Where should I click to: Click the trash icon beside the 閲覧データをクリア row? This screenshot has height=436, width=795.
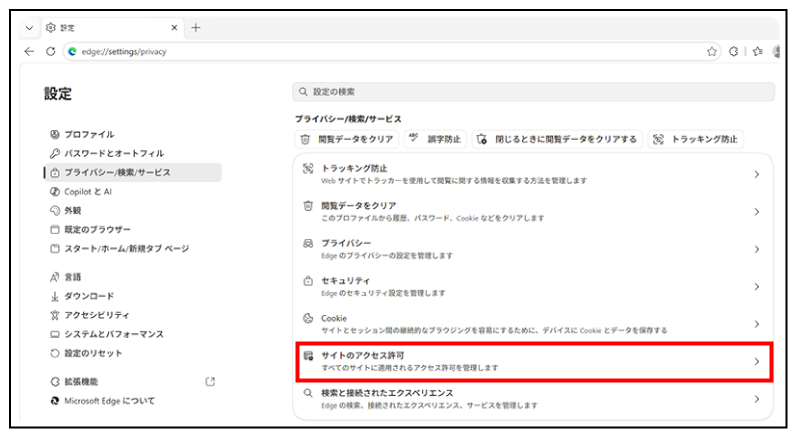coord(308,206)
